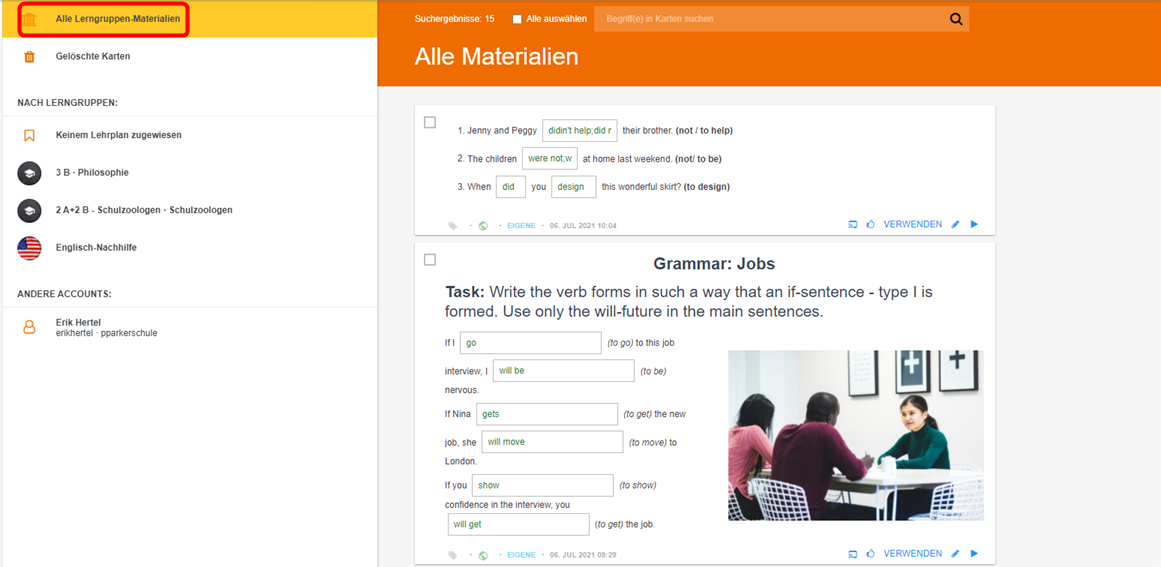Screen dimensions: 1161x567
Task: Click VERWENDEN on the 10:04 card
Action: tap(913, 224)
